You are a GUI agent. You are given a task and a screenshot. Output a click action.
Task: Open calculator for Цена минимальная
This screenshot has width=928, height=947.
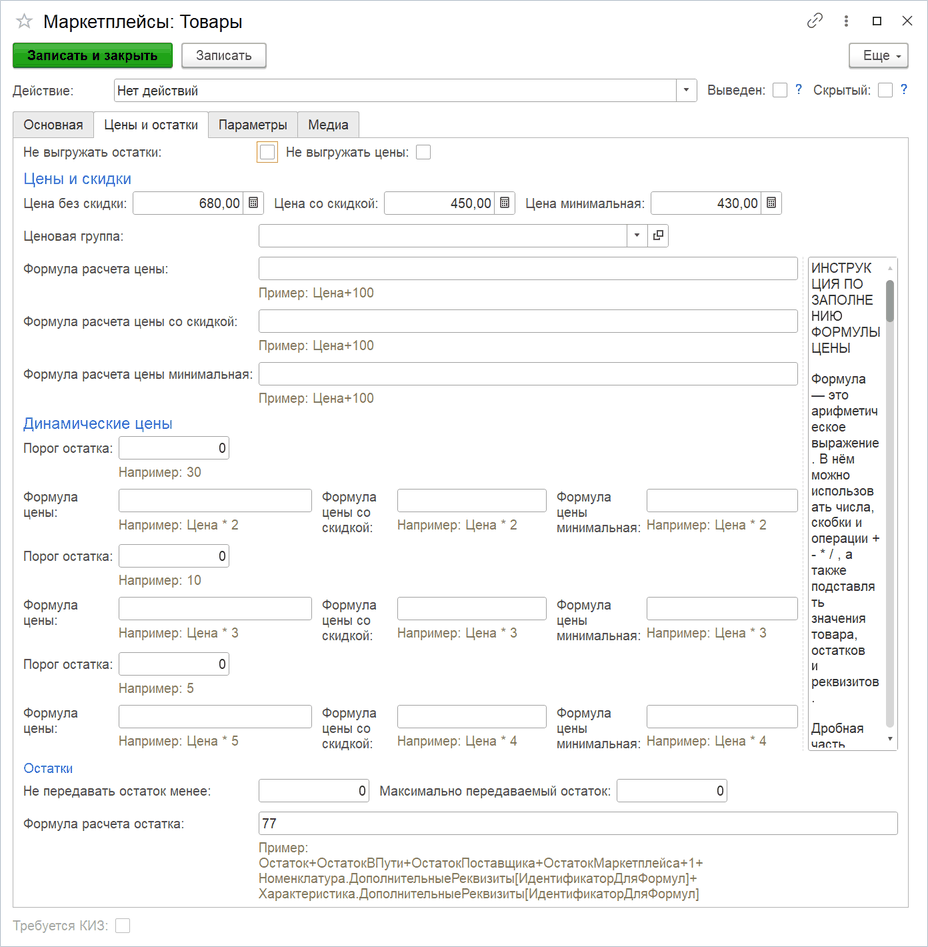pos(771,203)
